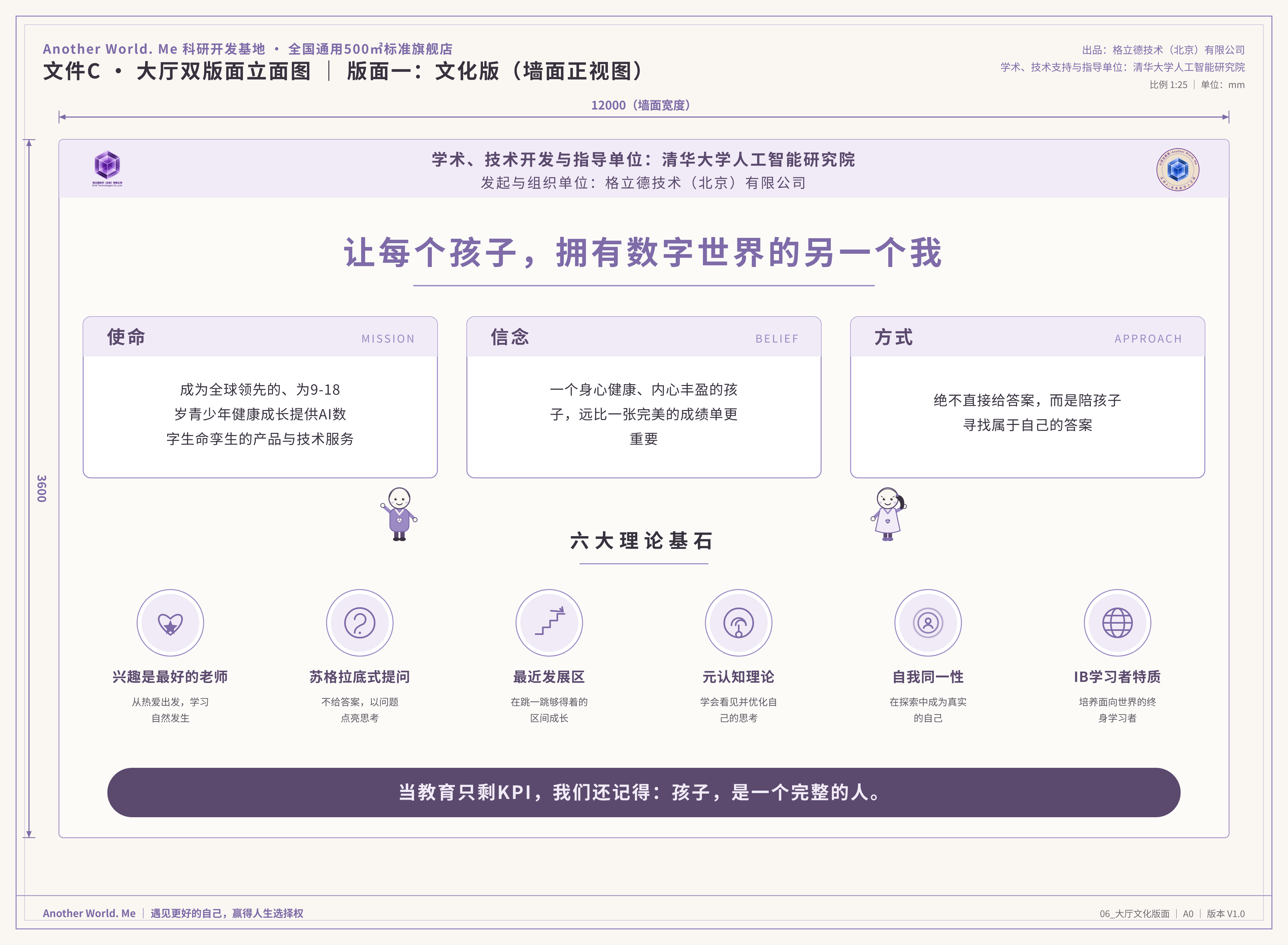Click the mission text 成为全球领先的、为9-18
The height and width of the screenshot is (945, 1288).
coord(260,390)
